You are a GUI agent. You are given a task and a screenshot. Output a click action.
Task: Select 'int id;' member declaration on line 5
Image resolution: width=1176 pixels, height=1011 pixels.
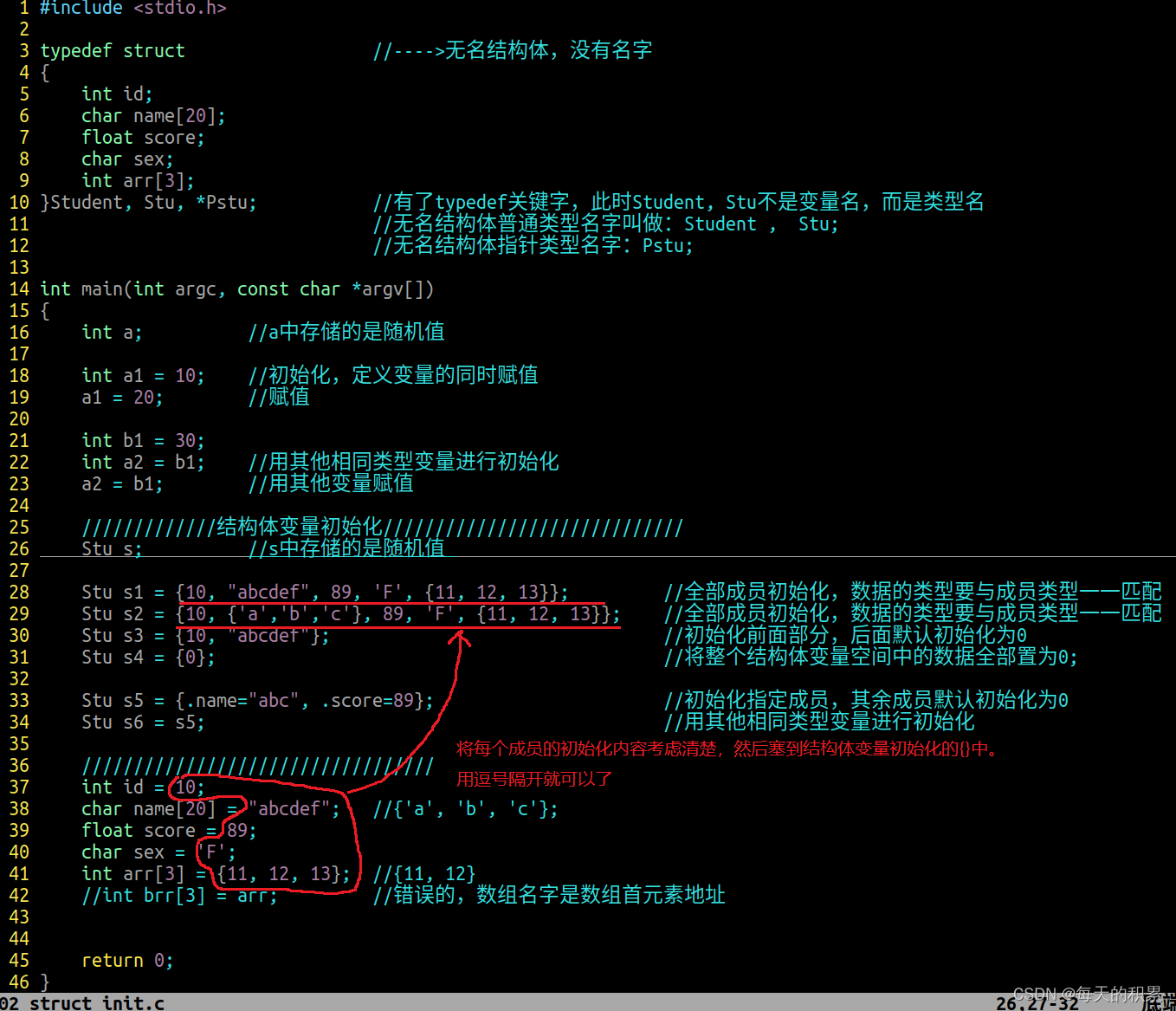click(x=117, y=94)
